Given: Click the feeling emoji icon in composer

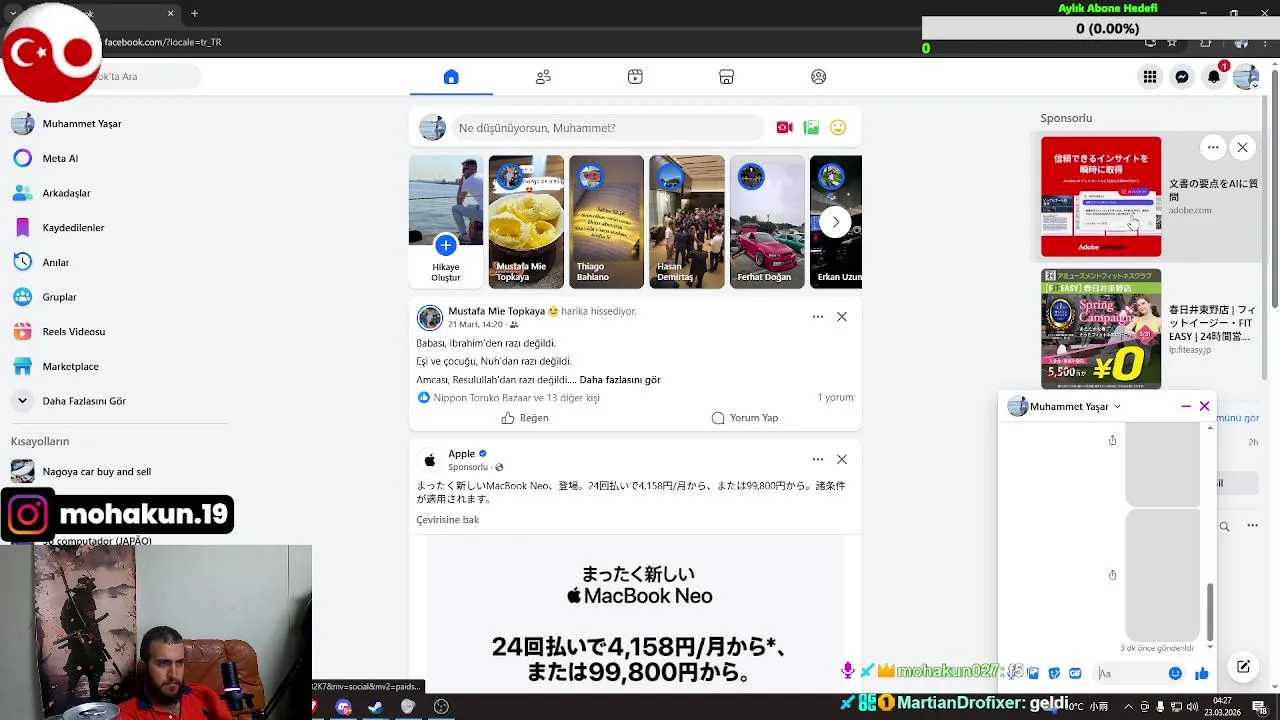Looking at the screenshot, I should [x=838, y=128].
